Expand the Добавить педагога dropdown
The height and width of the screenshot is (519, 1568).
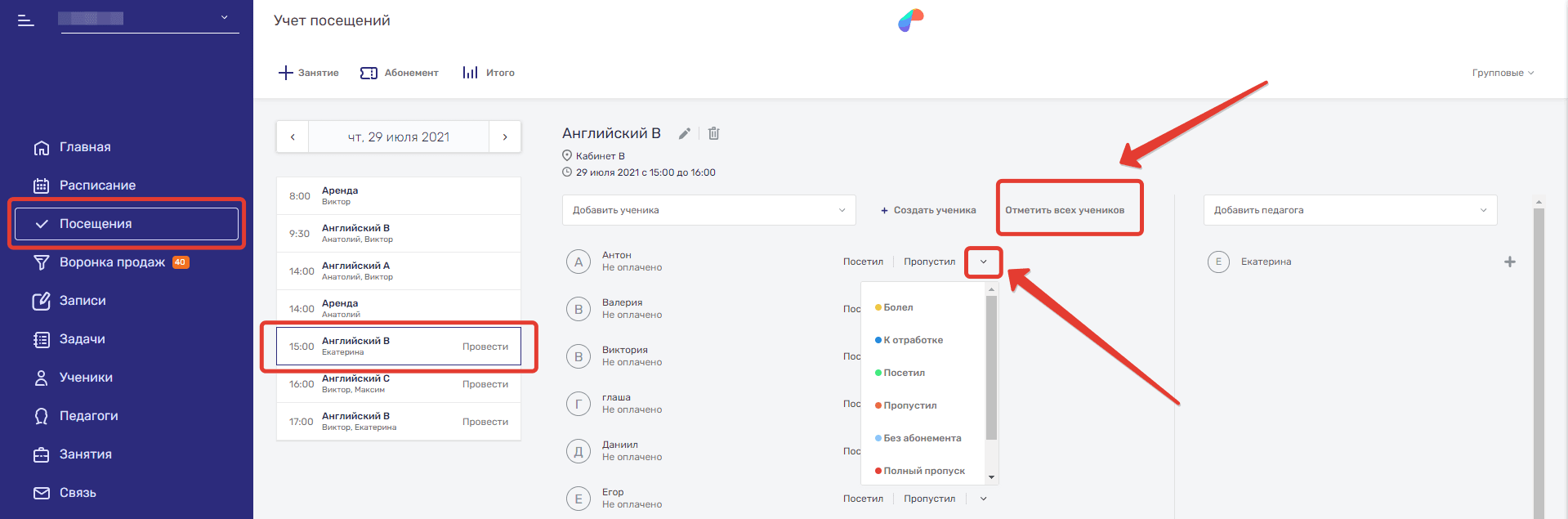point(1350,210)
